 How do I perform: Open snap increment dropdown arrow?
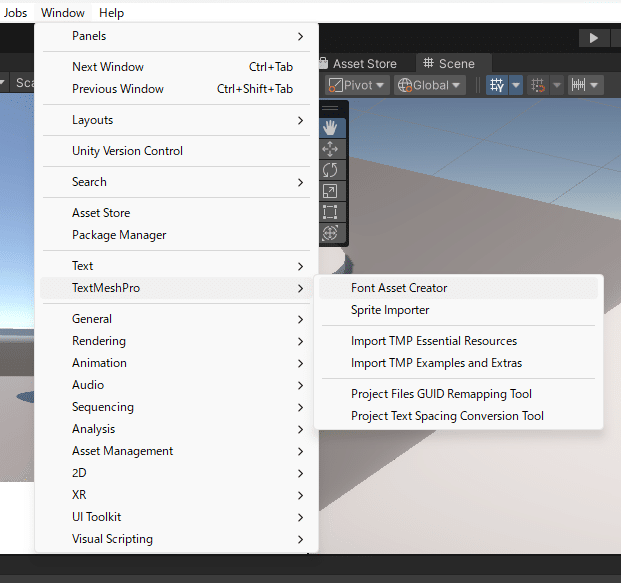coord(594,85)
